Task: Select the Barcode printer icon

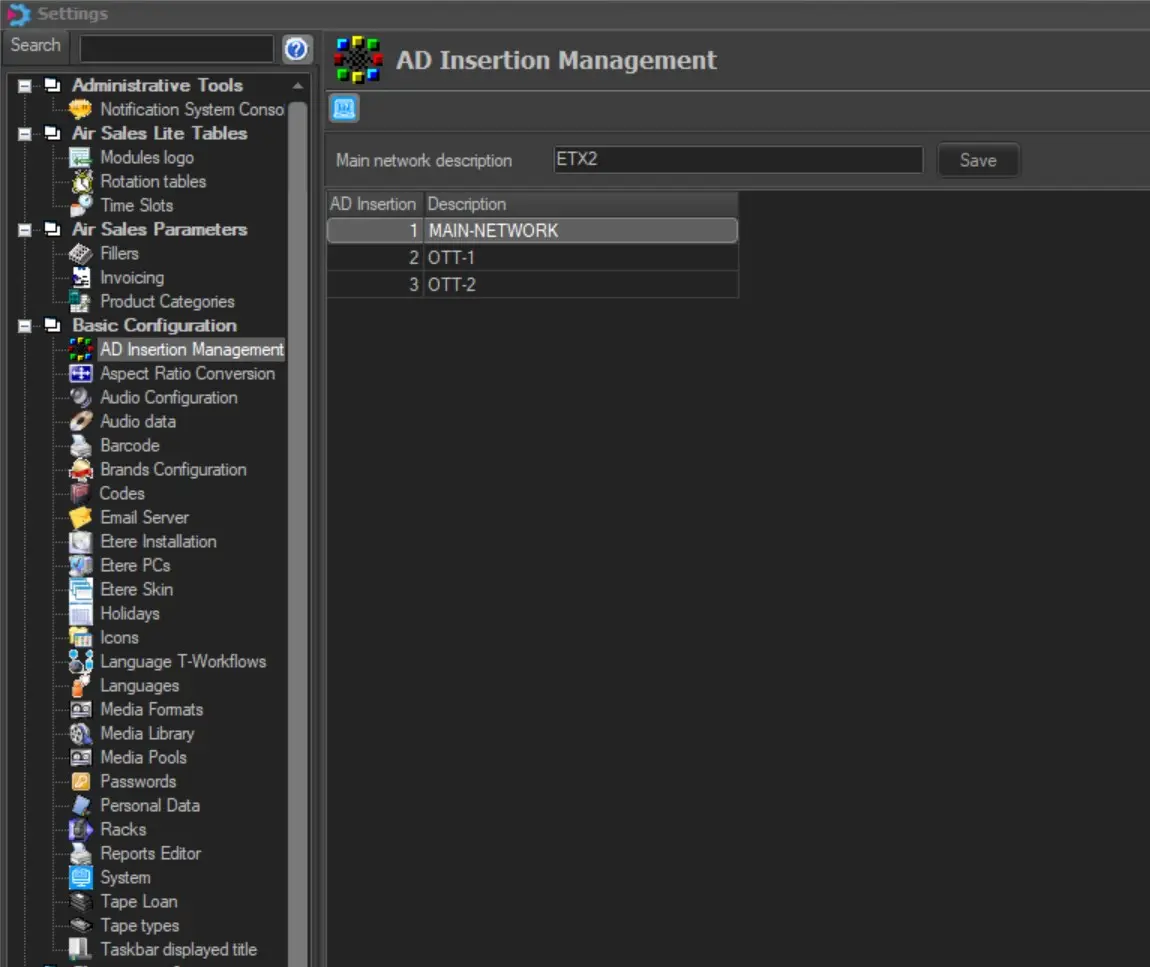Action: tap(82, 446)
